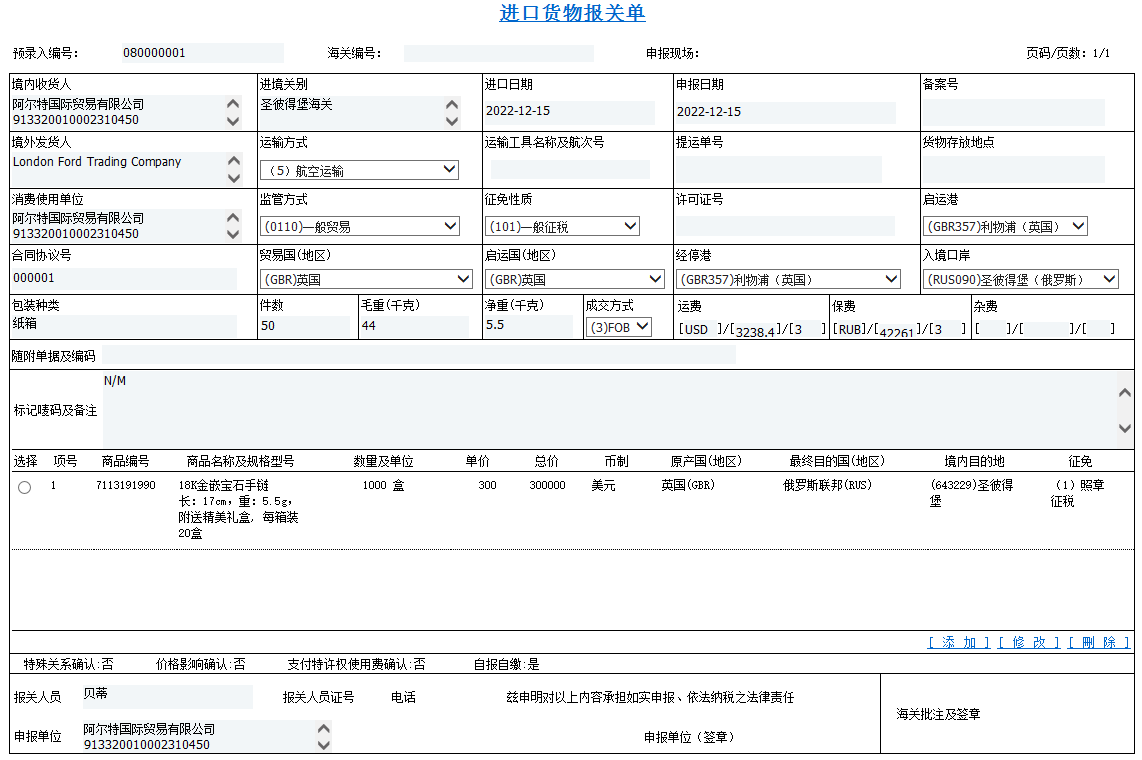Image resolution: width=1142 pixels, height=760 pixels.
Task: Open the 经停港 dropdown
Action: [788, 280]
